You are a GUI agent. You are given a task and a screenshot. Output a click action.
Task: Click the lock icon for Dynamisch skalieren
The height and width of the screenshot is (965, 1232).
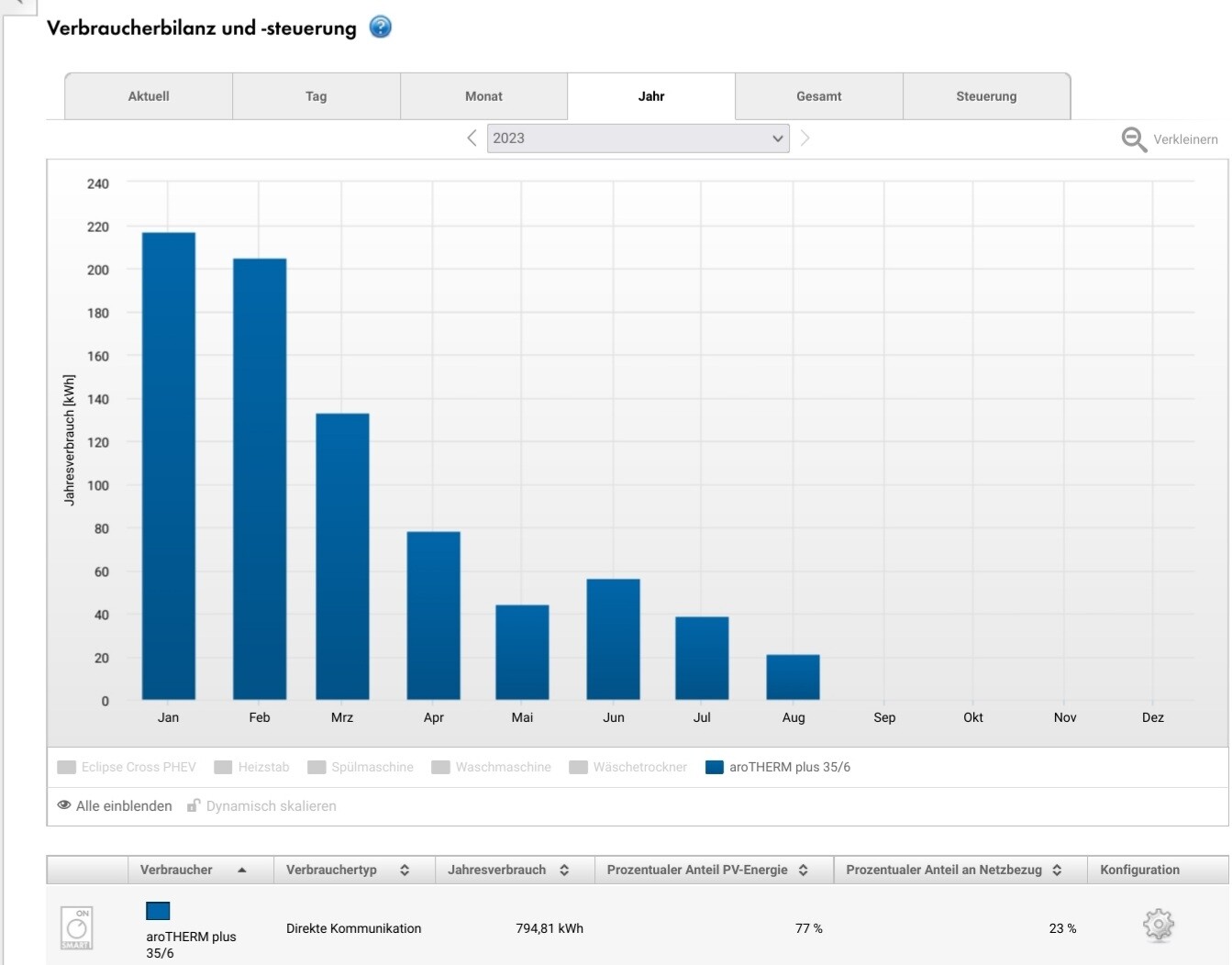(x=194, y=805)
